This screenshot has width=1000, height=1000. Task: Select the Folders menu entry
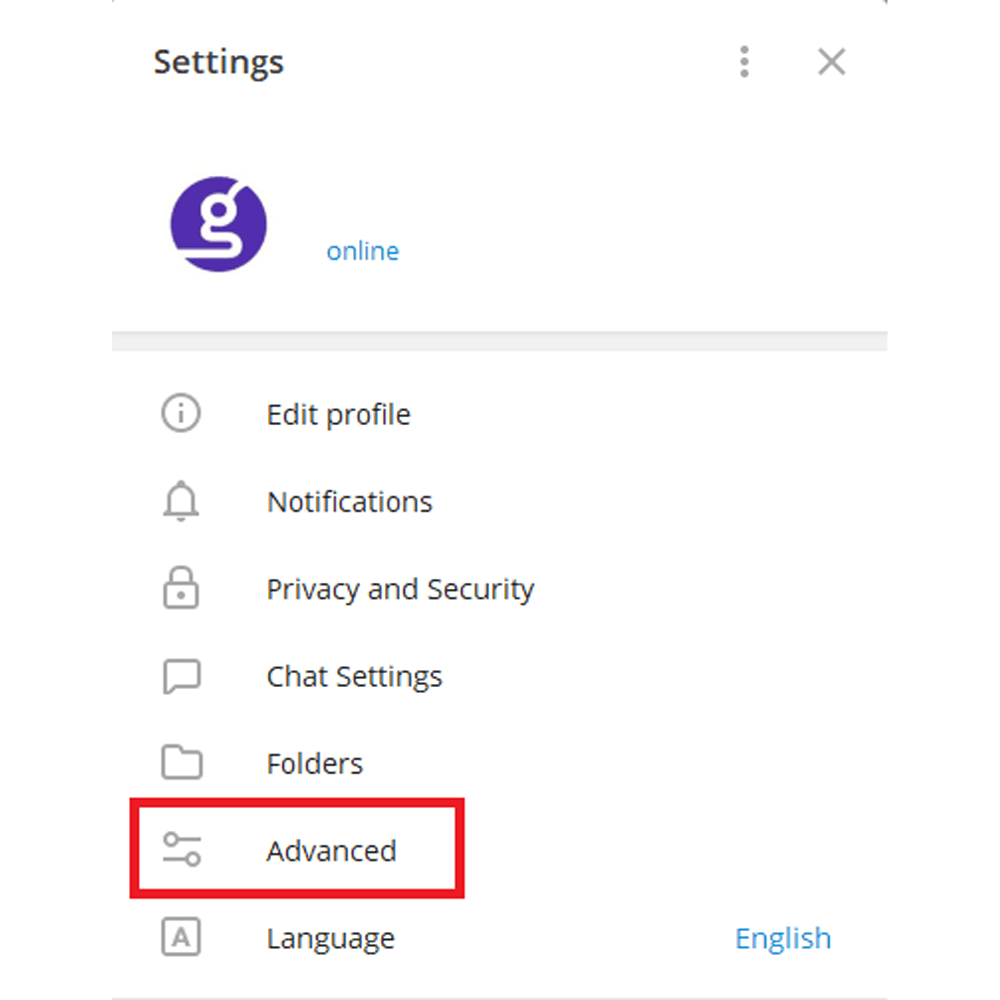(x=314, y=764)
